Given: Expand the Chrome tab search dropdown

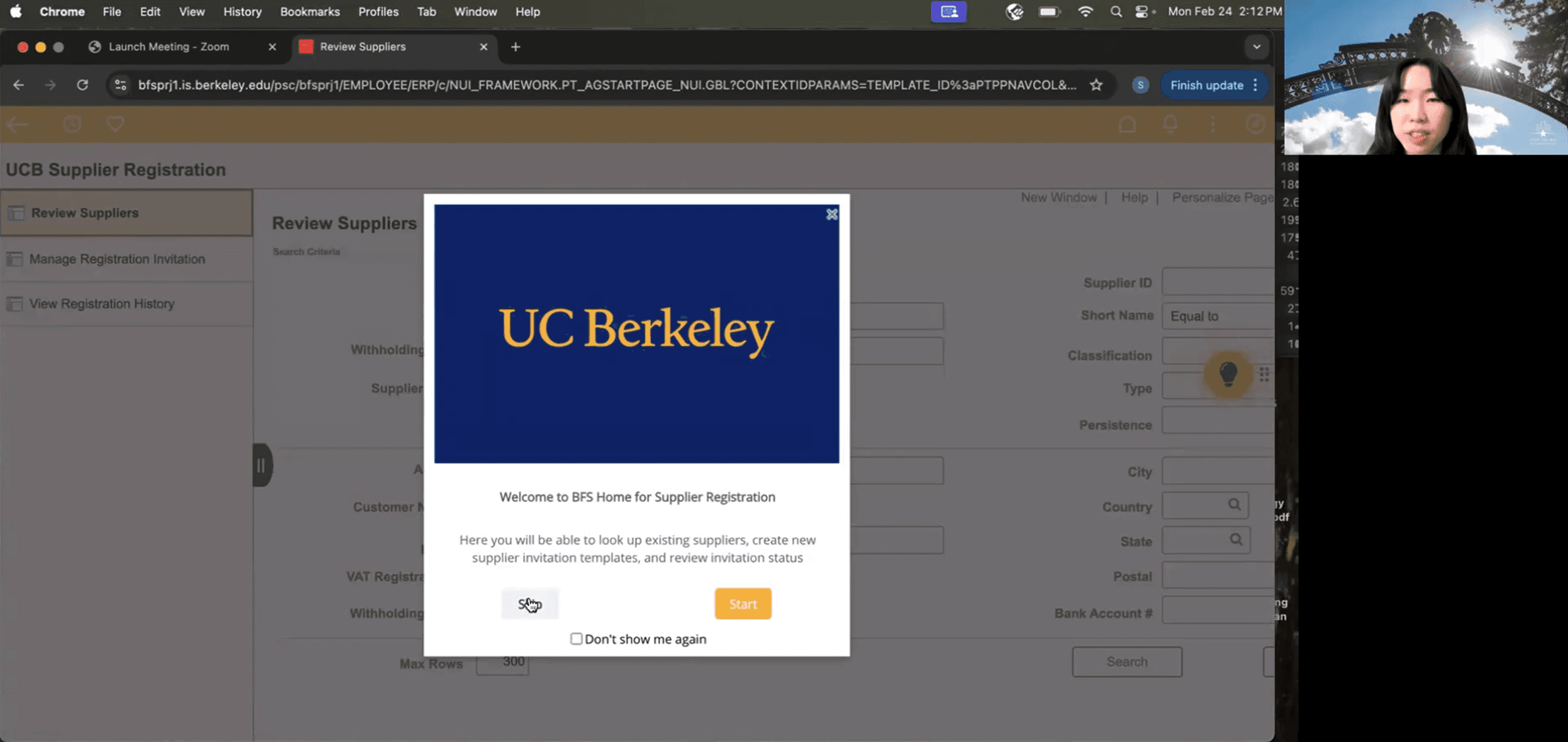Looking at the screenshot, I should pyautogui.click(x=1256, y=47).
